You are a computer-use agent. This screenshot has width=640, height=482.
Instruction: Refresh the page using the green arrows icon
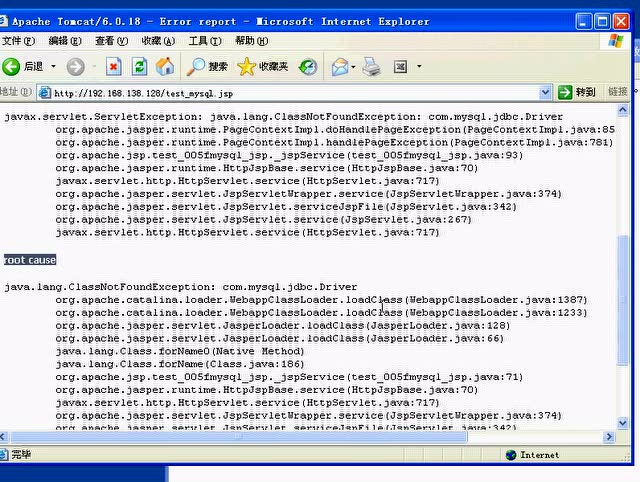coord(139,67)
